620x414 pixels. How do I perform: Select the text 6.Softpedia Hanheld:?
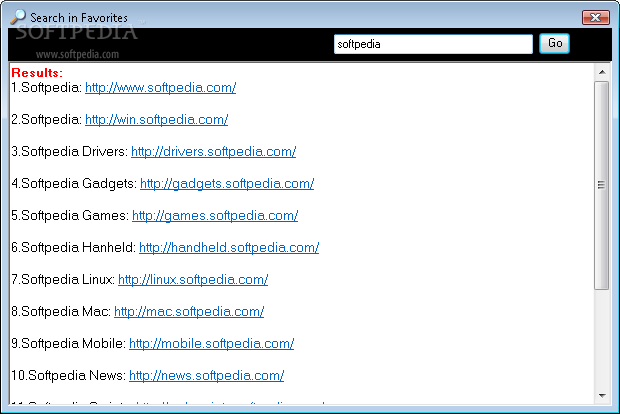pyautogui.click(x=74, y=248)
